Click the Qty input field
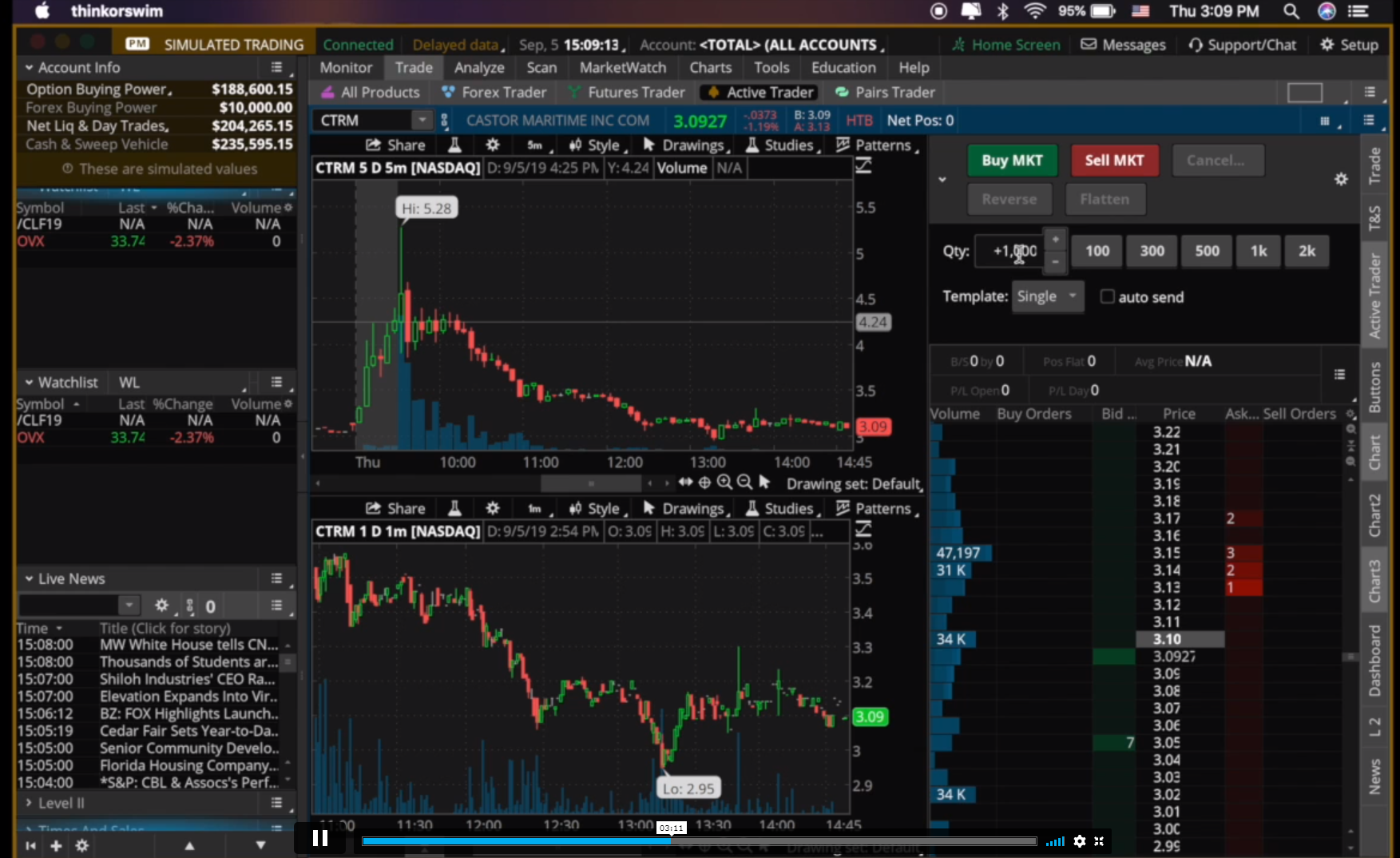1400x858 pixels. [1010, 251]
